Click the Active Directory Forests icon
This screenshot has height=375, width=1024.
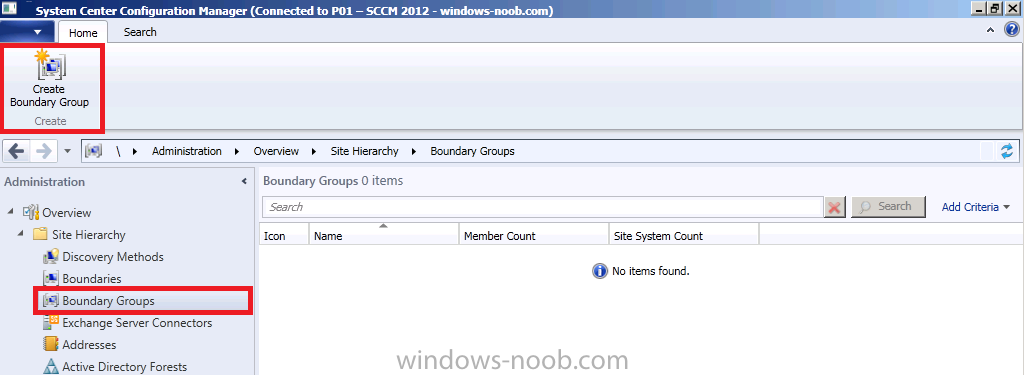pos(52,367)
